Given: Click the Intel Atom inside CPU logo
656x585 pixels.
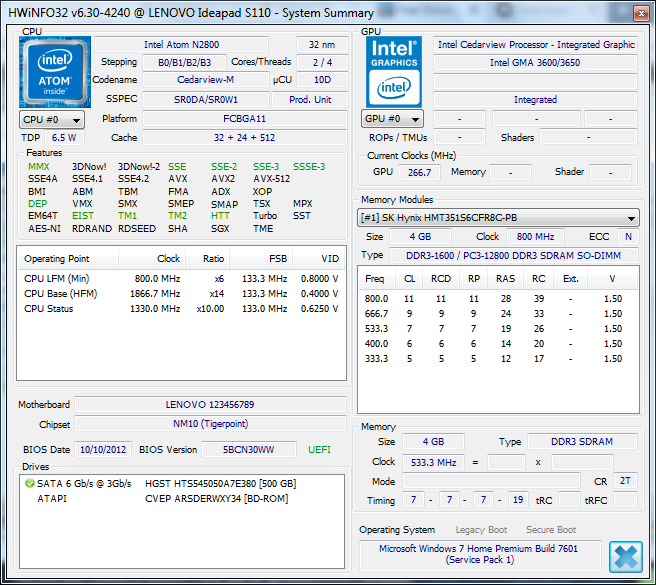Looking at the screenshot, I should coord(55,72).
